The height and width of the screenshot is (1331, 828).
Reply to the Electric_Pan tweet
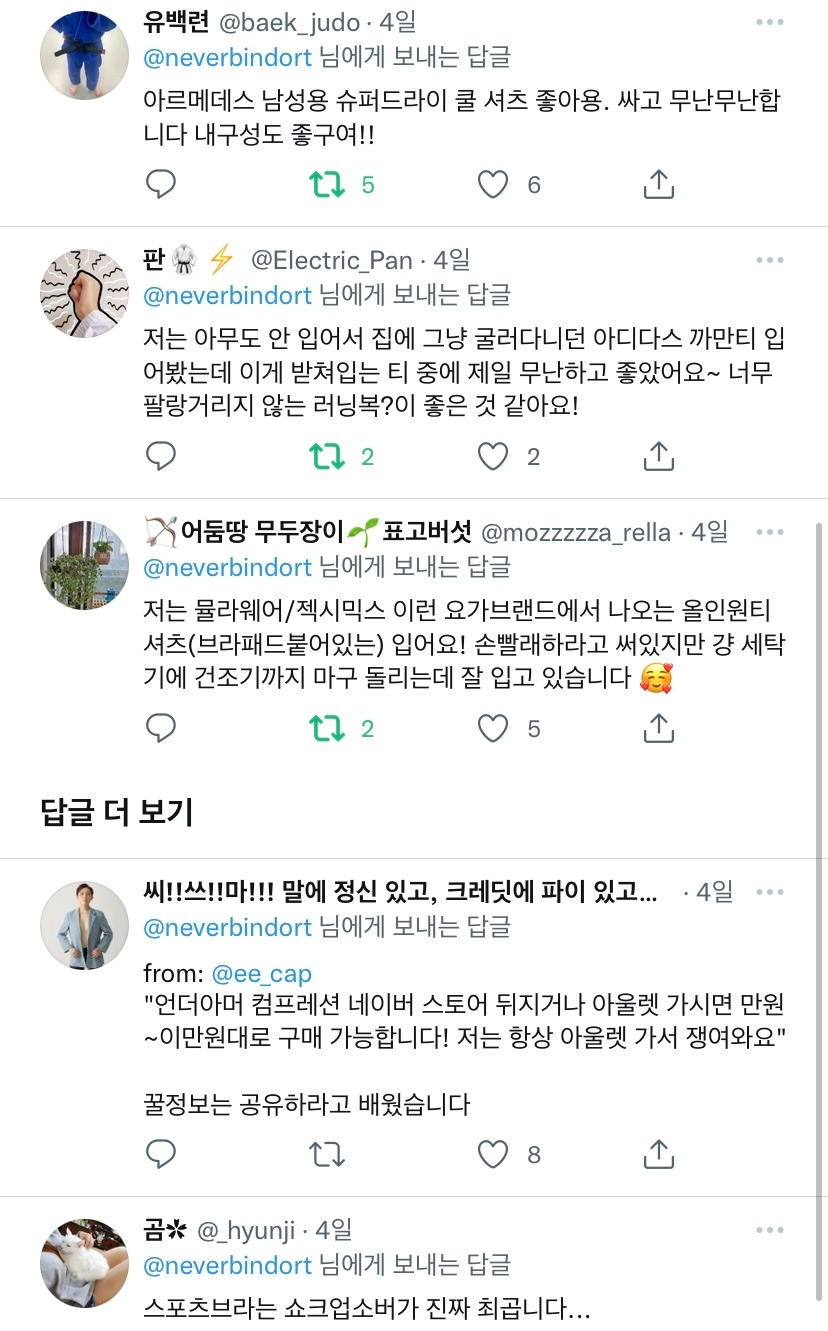pyautogui.click(x=161, y=457)
